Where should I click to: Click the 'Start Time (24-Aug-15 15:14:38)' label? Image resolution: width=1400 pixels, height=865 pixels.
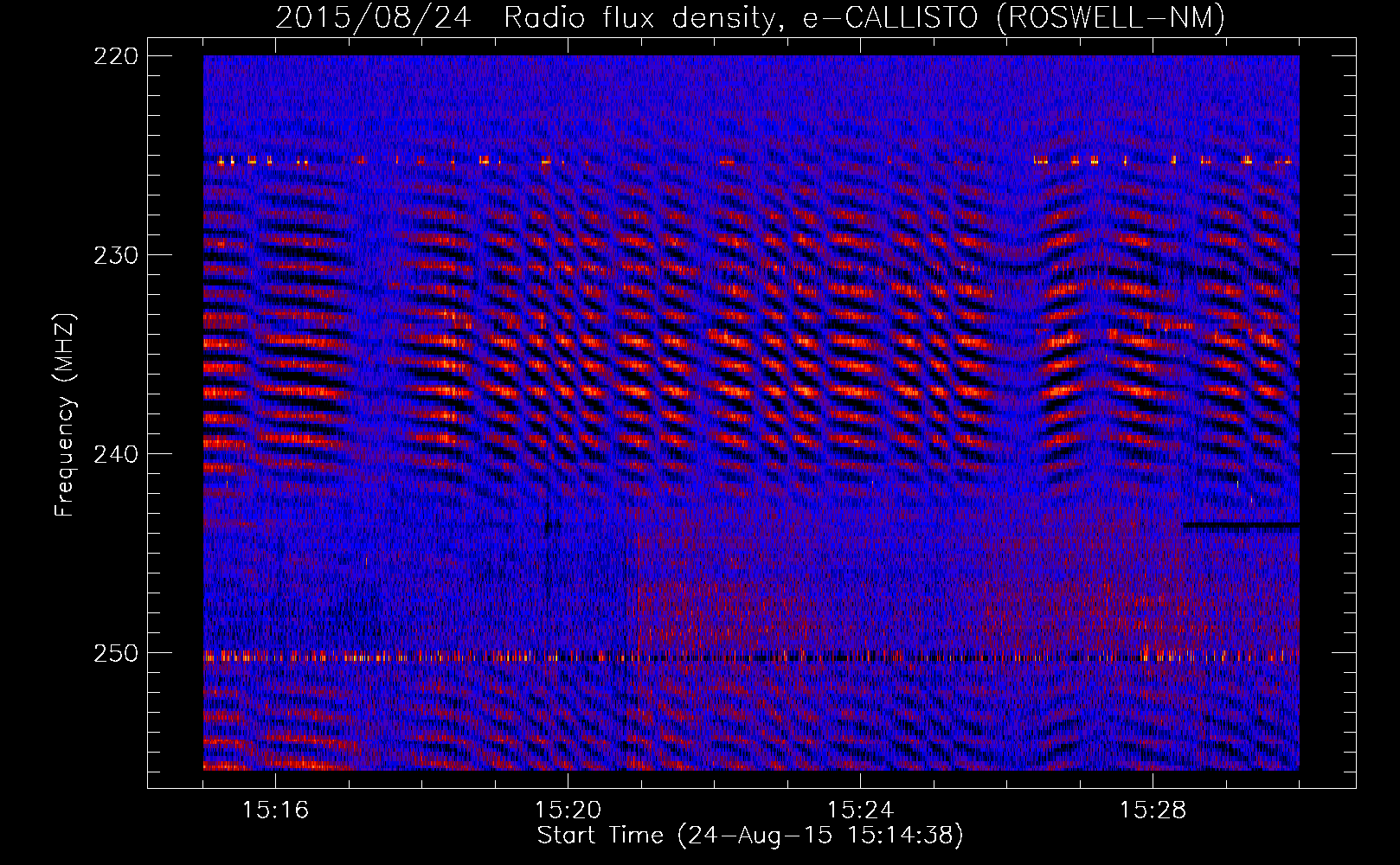click(x=750, y=836)
